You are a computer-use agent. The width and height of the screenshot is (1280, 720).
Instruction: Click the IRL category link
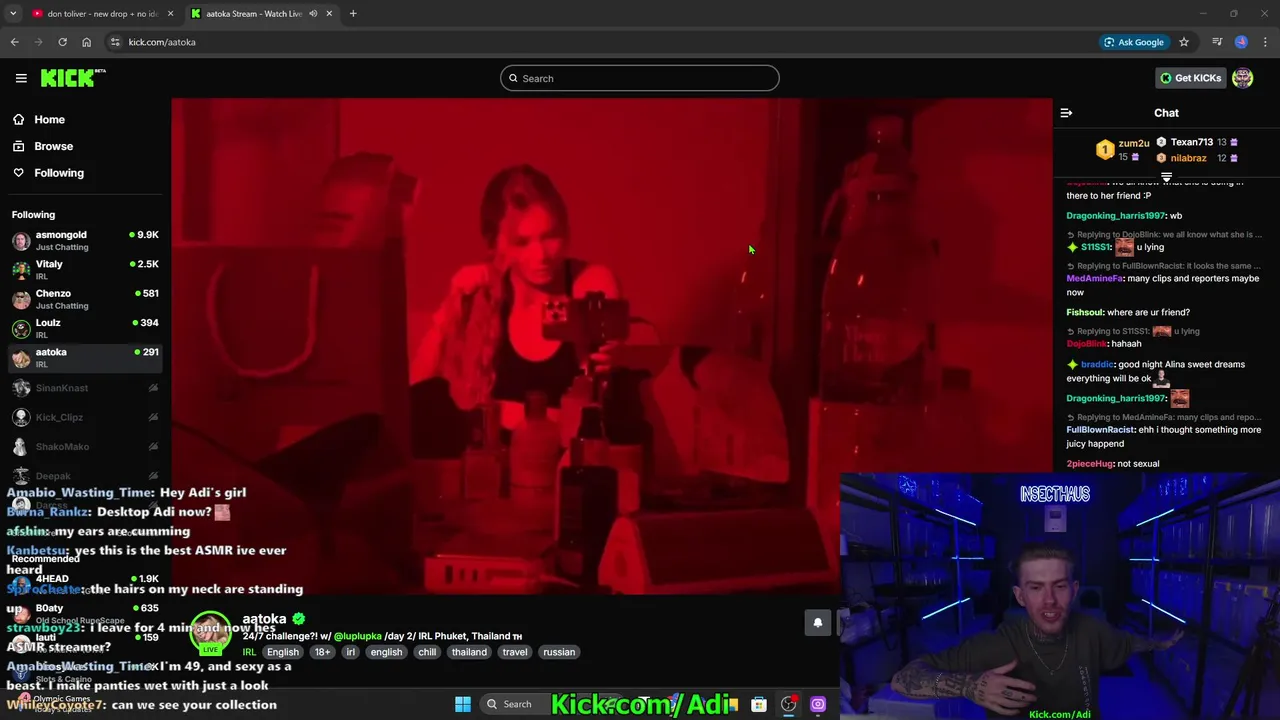pos(249,652)
